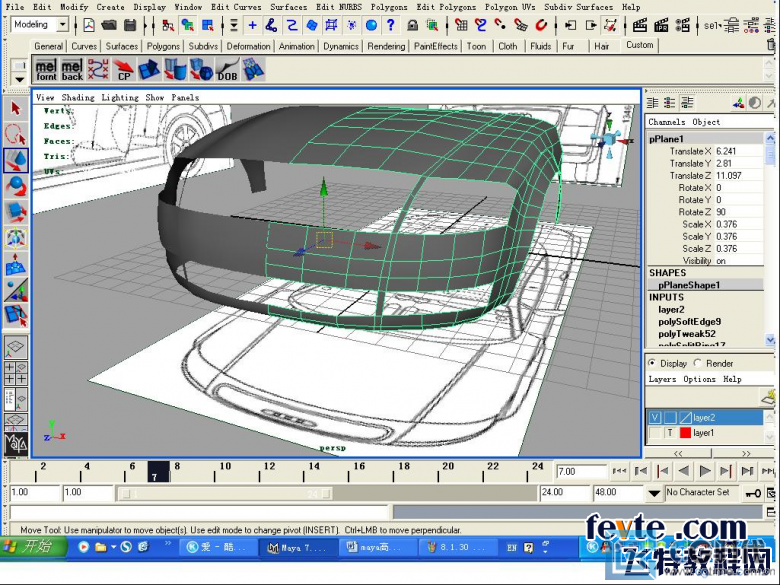Open the Polygon UVs menu

[x=510, y=7]
